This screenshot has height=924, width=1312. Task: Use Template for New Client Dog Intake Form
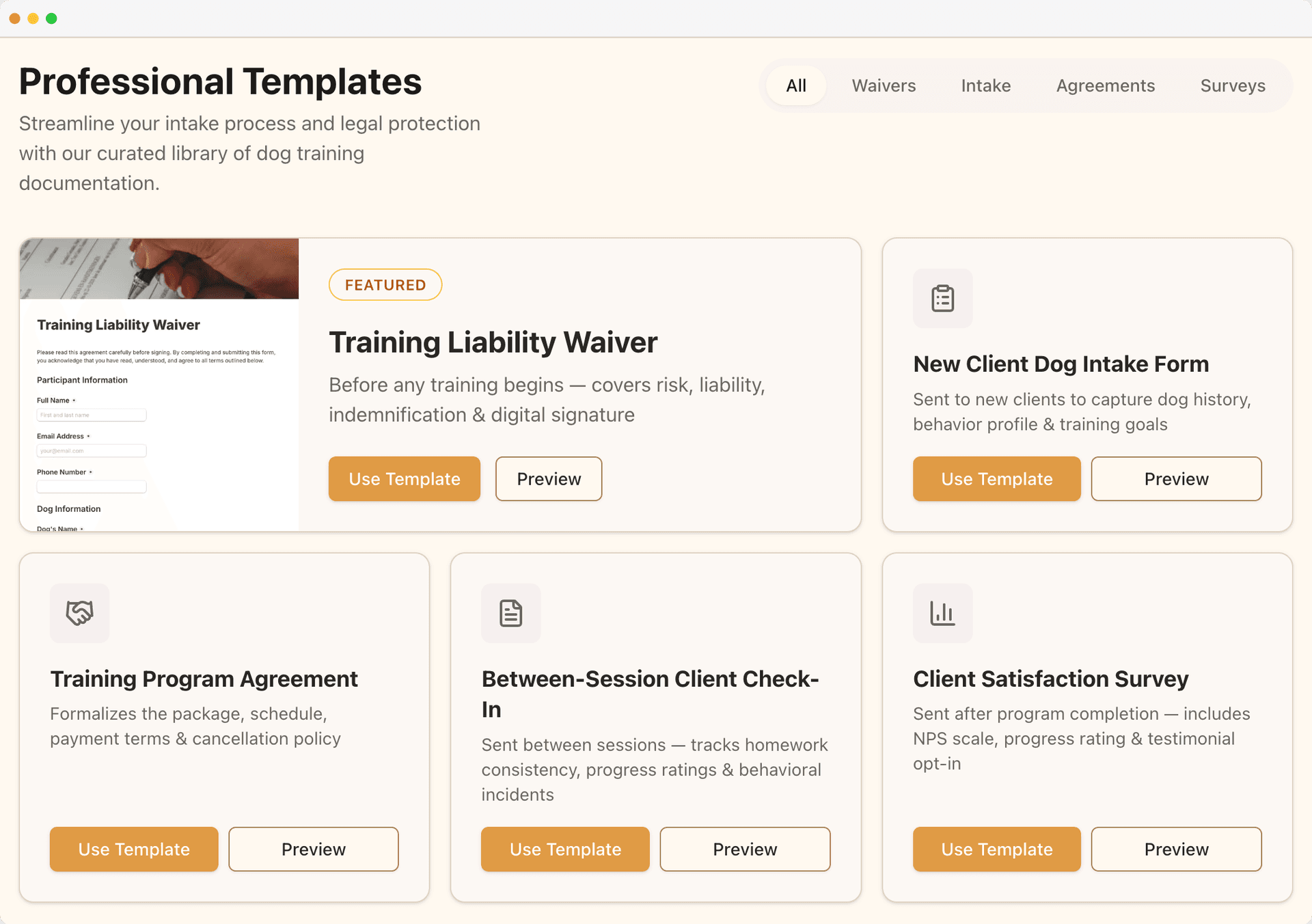[996, 478]
